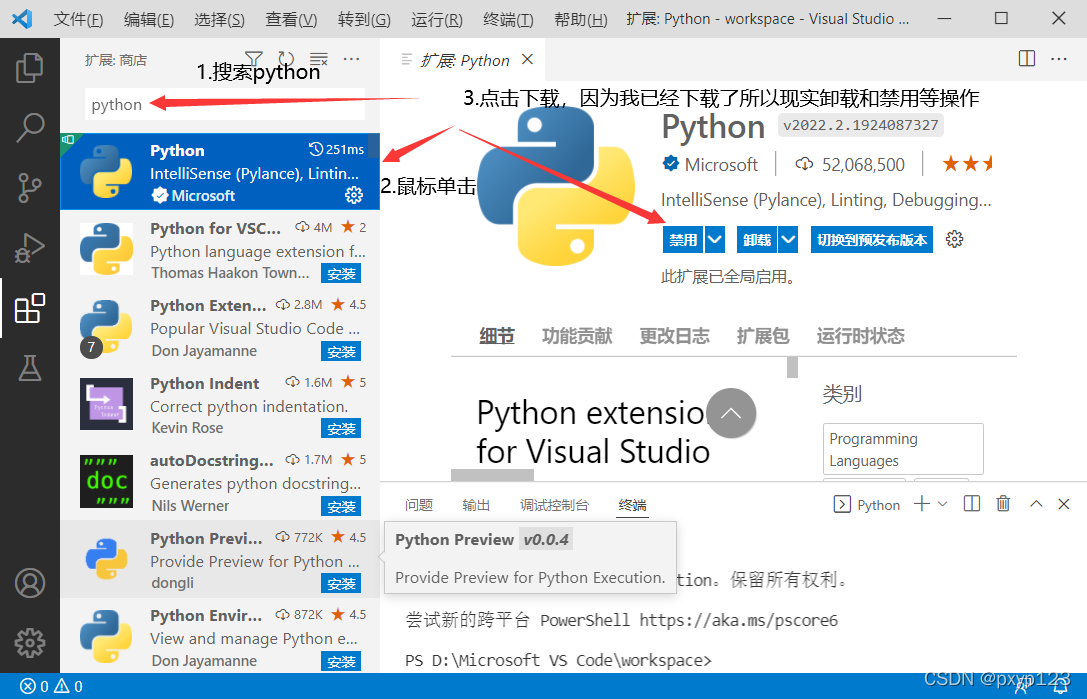
Task: Click the 禁用 button
Action: [684, 240]
